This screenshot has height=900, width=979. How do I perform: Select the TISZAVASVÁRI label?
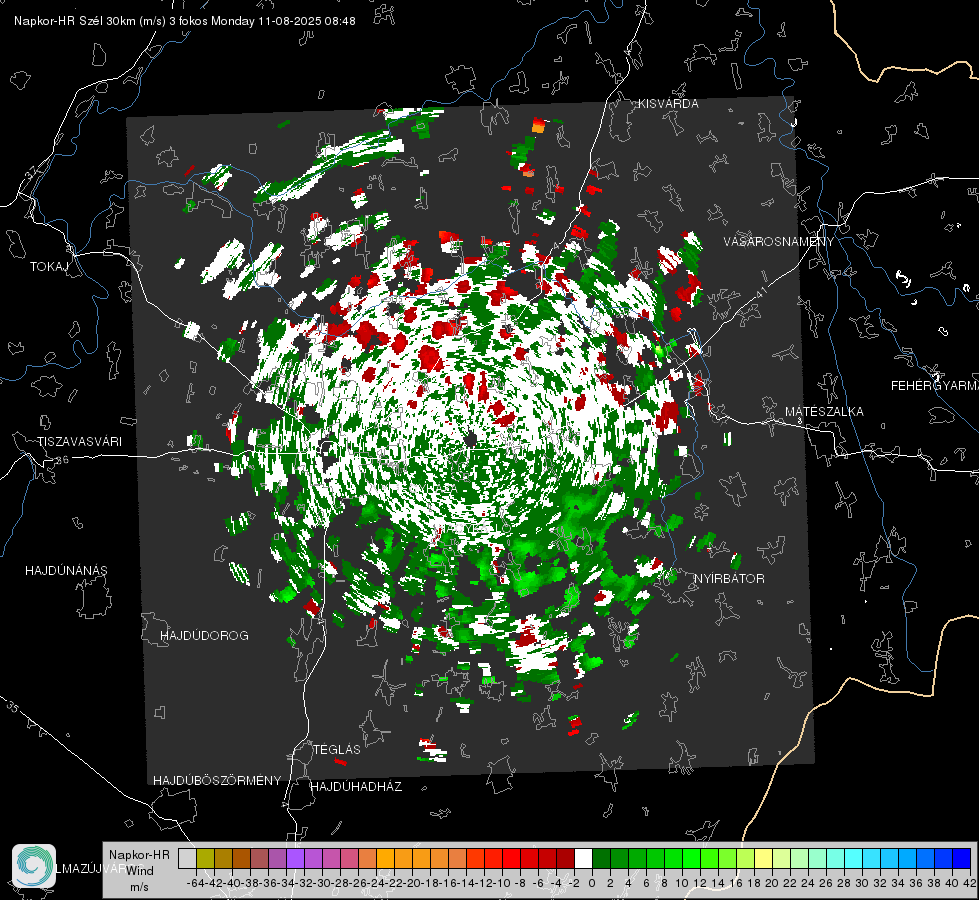(80, 442)
